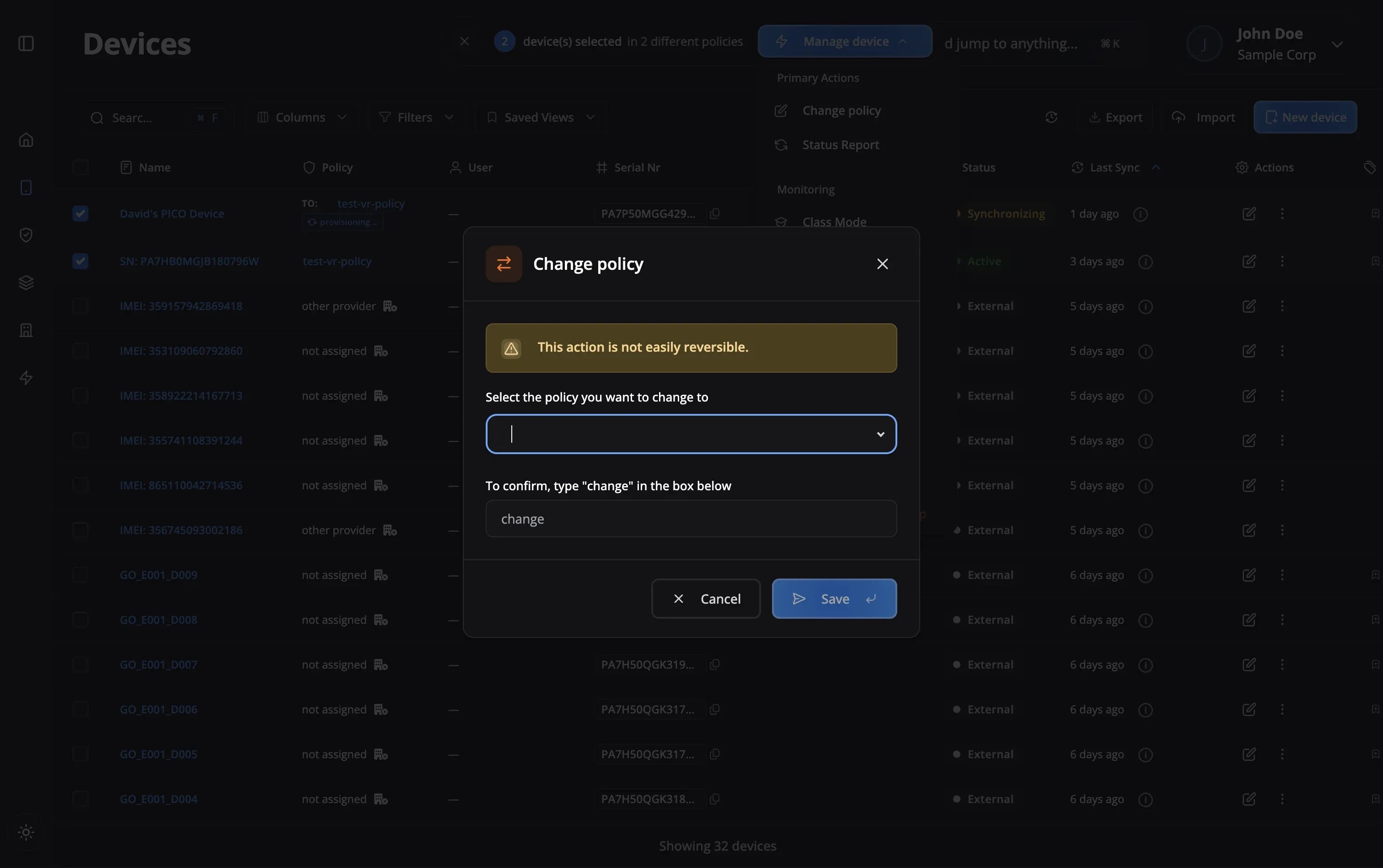This screenshot has height=868, width=1383.
Task: Choose Status Report from the menu
Action: pos(840,145)
